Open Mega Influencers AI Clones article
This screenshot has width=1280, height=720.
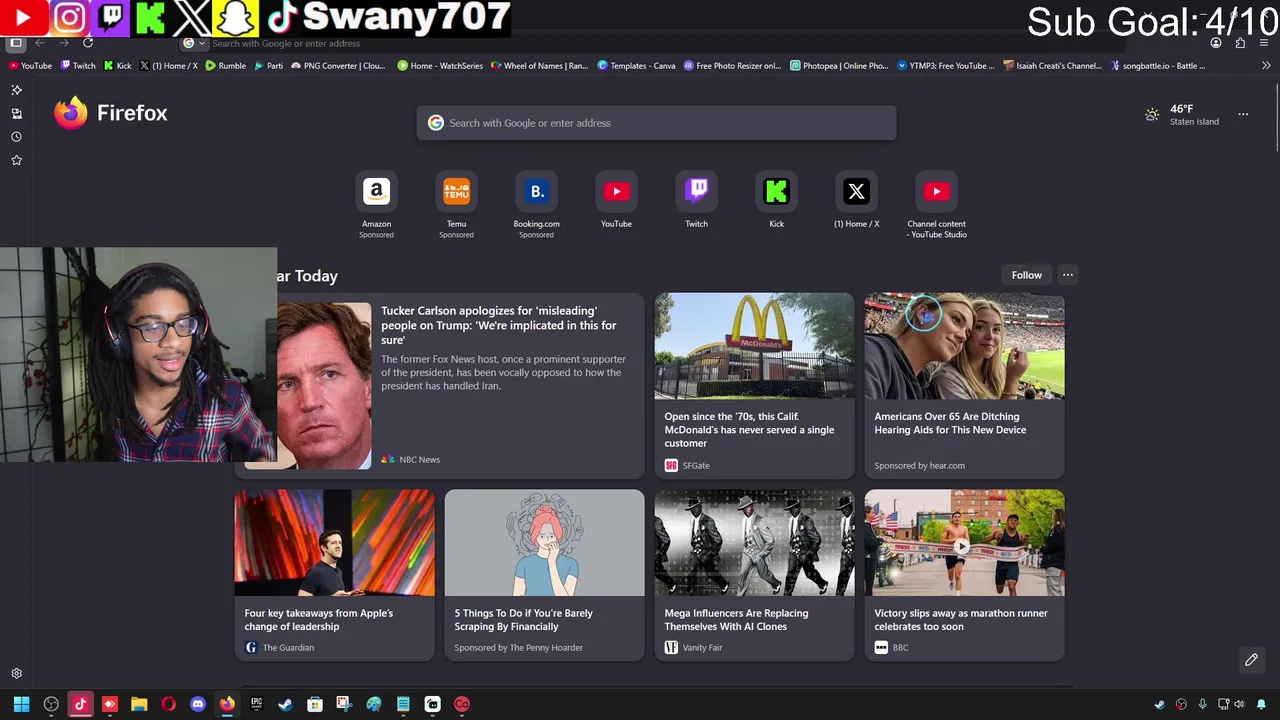click(x=736, y=620)
